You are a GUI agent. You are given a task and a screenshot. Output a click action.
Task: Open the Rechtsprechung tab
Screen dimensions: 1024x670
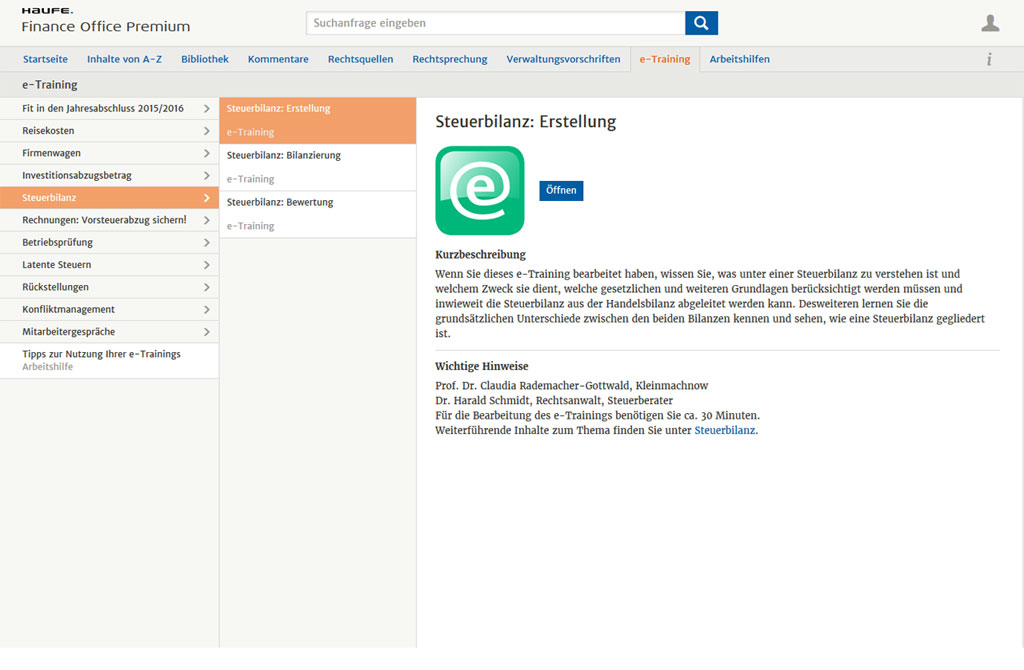(x=449, y=59)
